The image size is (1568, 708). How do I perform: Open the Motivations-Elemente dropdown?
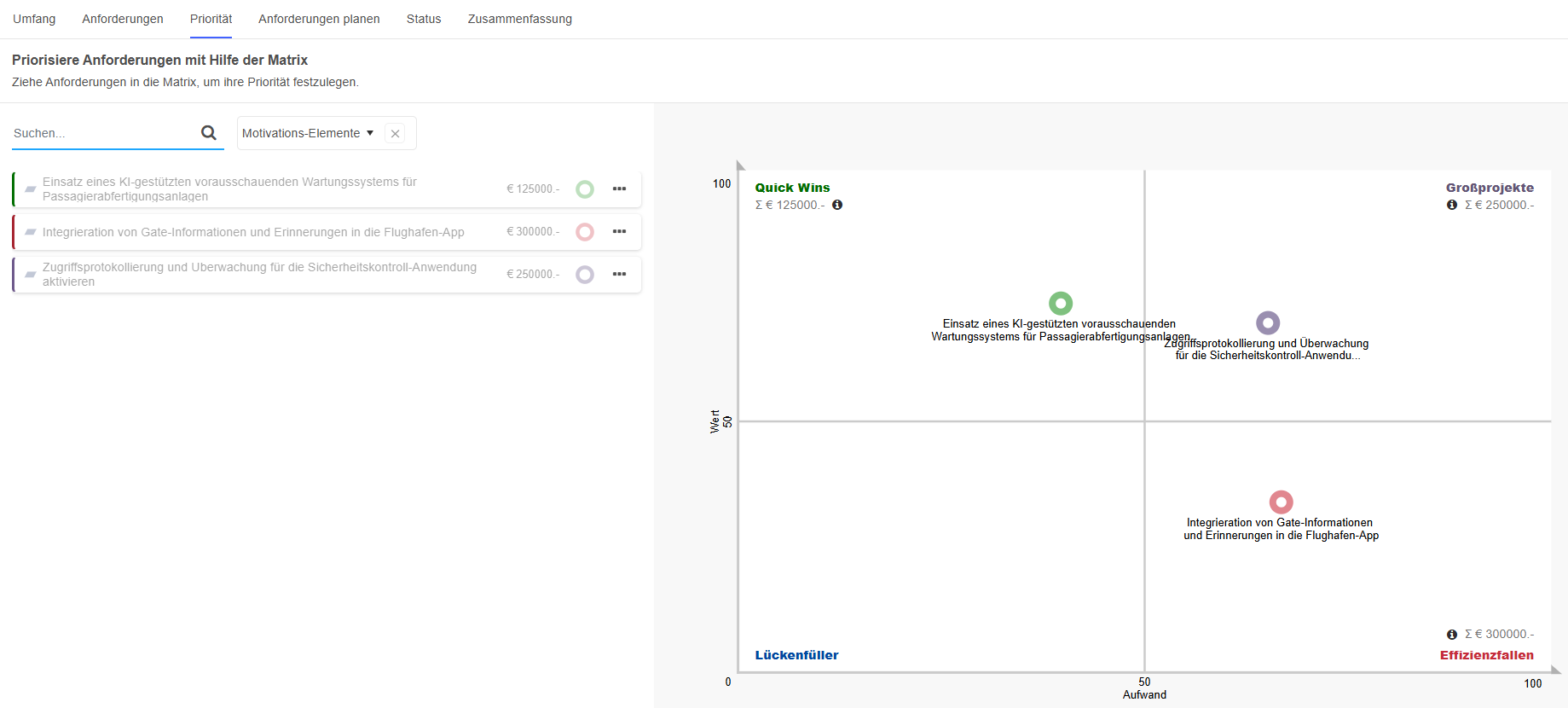(x=308, y=134)
